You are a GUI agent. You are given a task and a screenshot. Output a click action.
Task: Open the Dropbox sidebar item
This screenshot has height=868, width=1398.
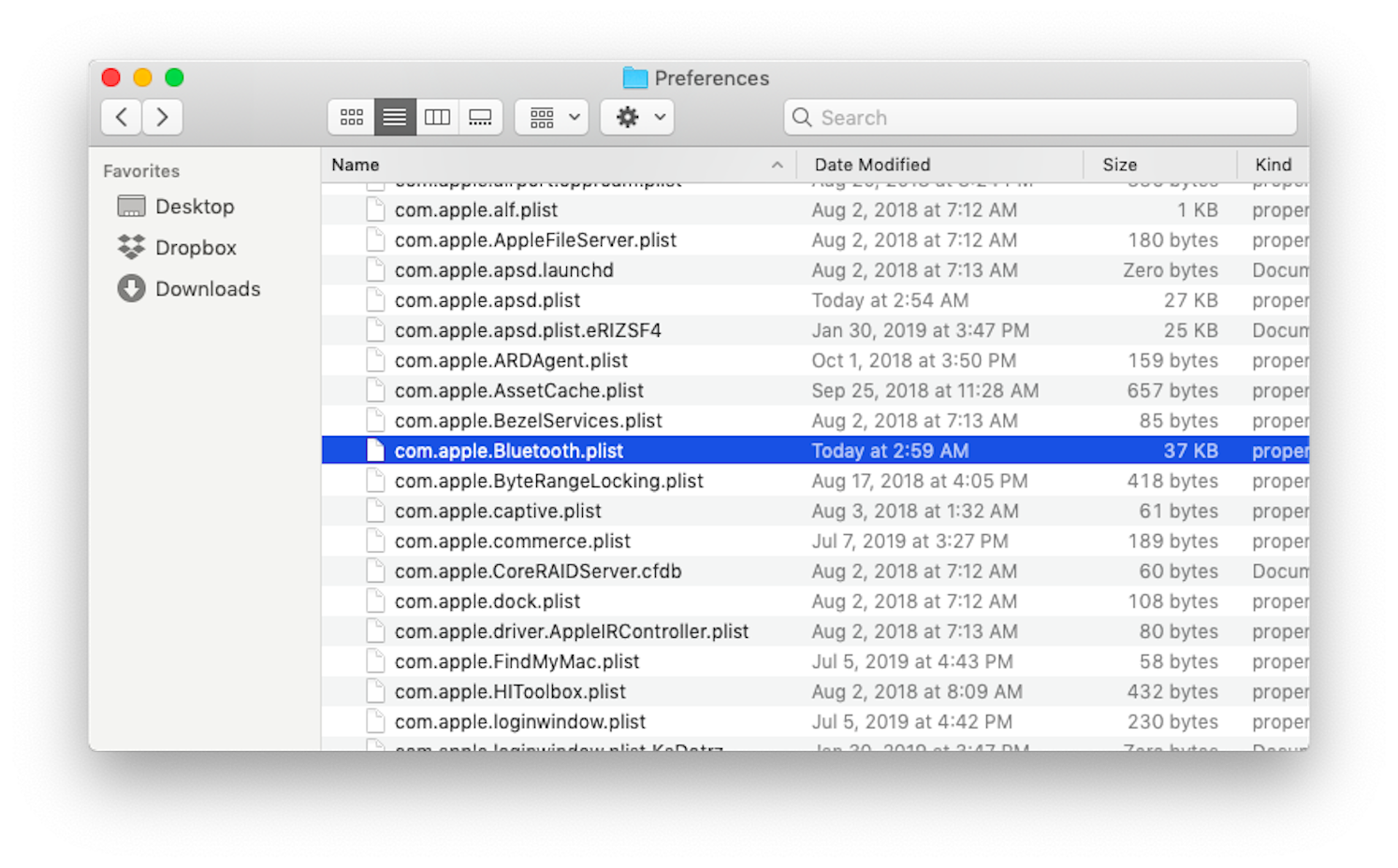pos(196,247)
